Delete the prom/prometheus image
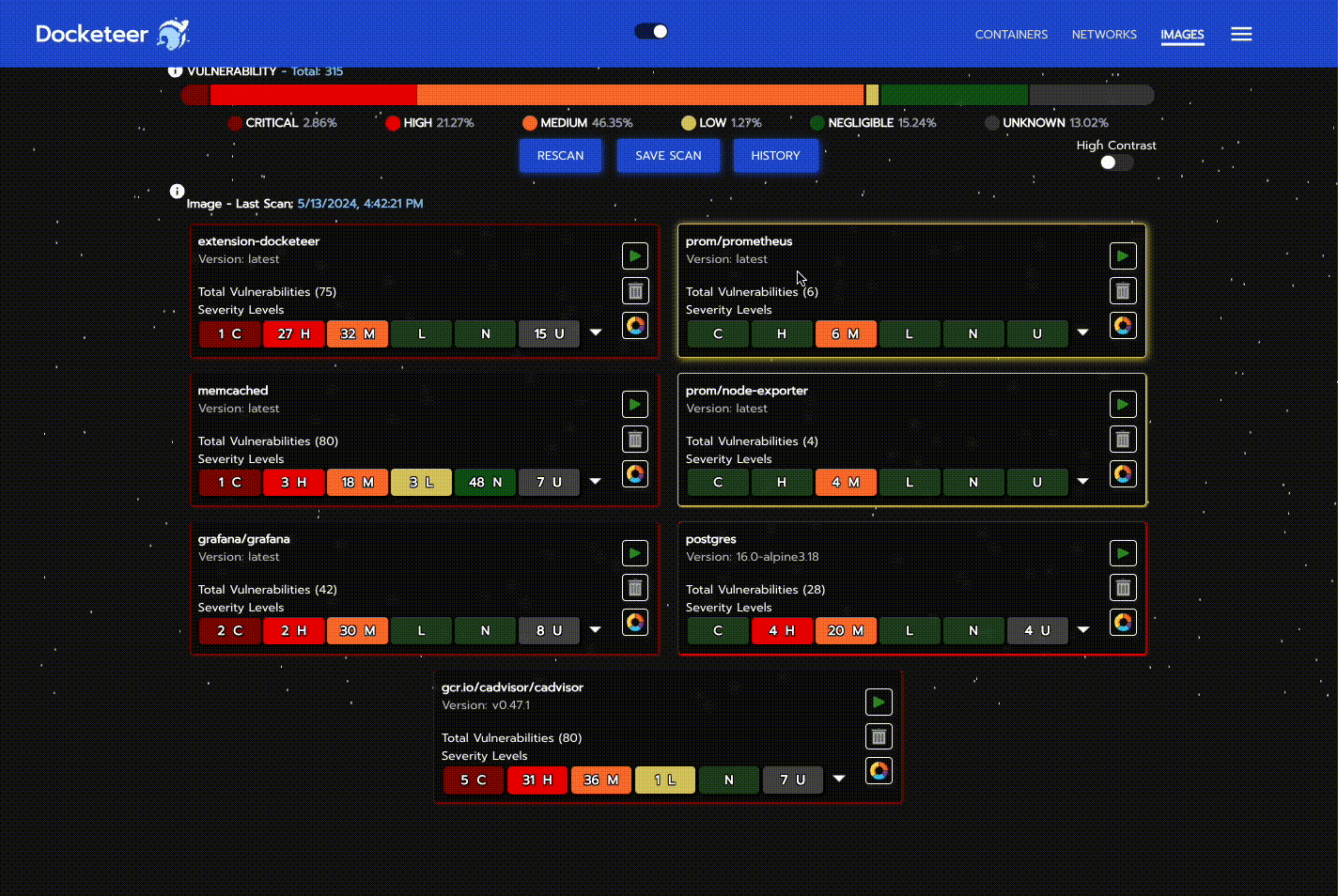This screenshot has height=896, width=1338. click(1123, 290)
